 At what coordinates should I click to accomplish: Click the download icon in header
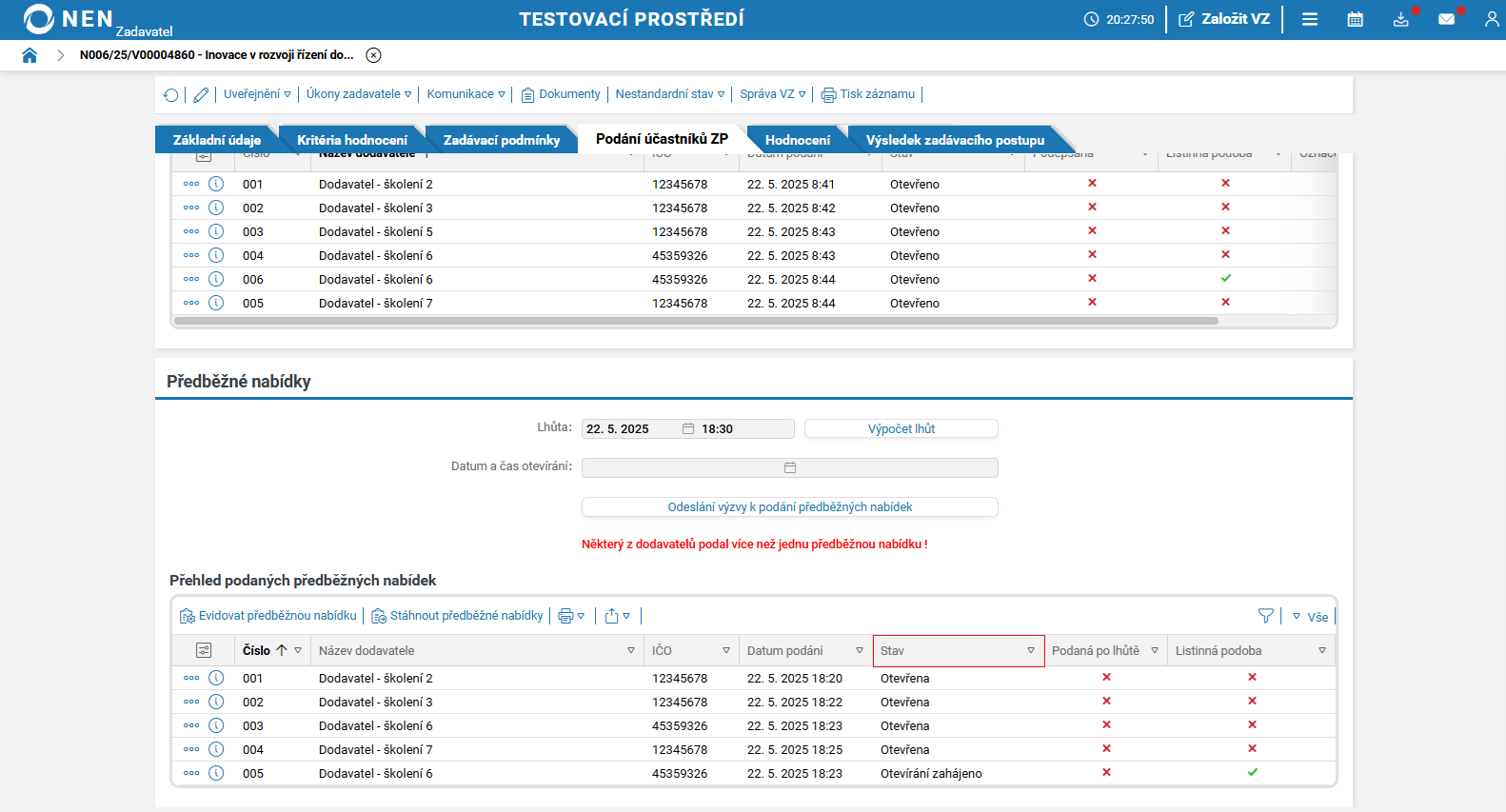1400,19
